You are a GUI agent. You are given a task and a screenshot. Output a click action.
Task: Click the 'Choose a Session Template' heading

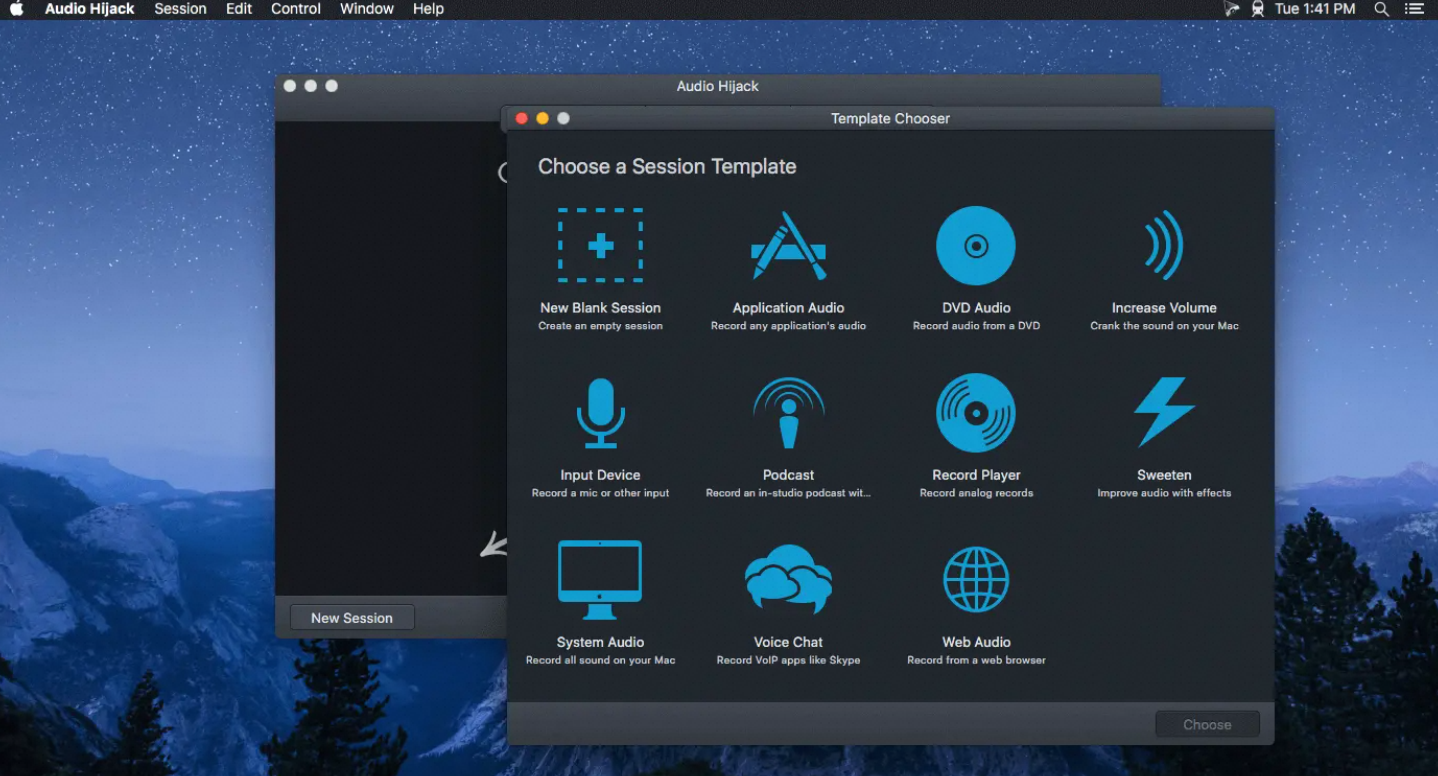coord(667,167)
